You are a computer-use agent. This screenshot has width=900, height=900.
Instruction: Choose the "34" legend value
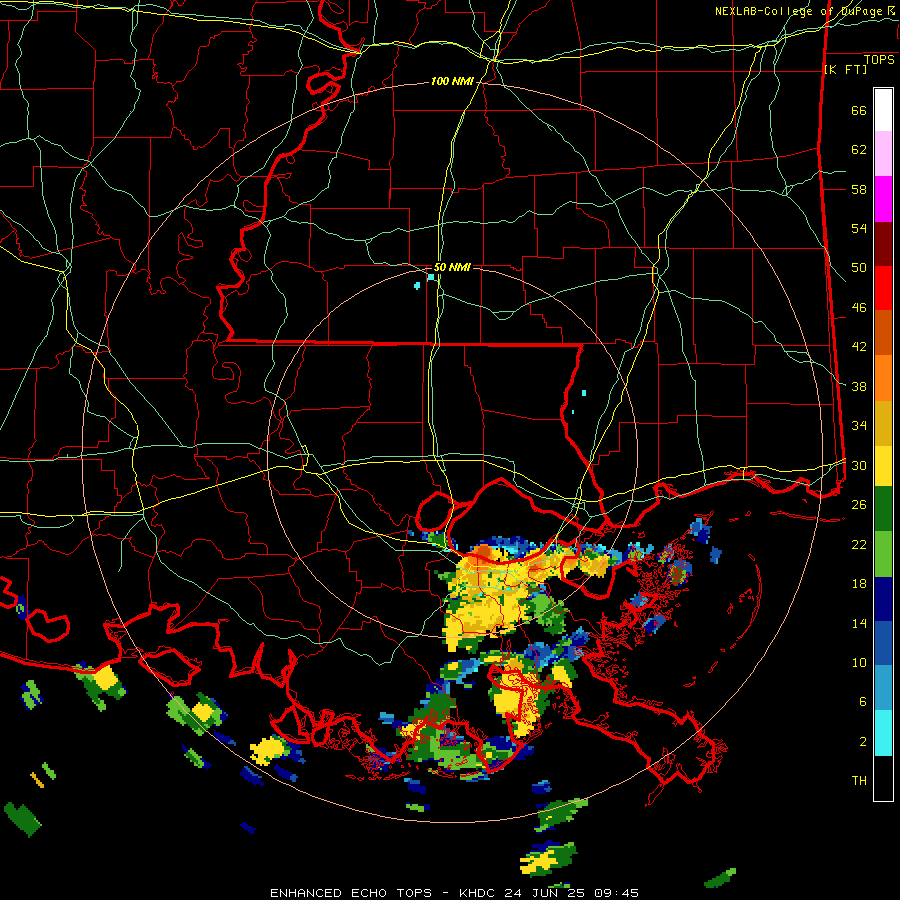tap(859, 426)
